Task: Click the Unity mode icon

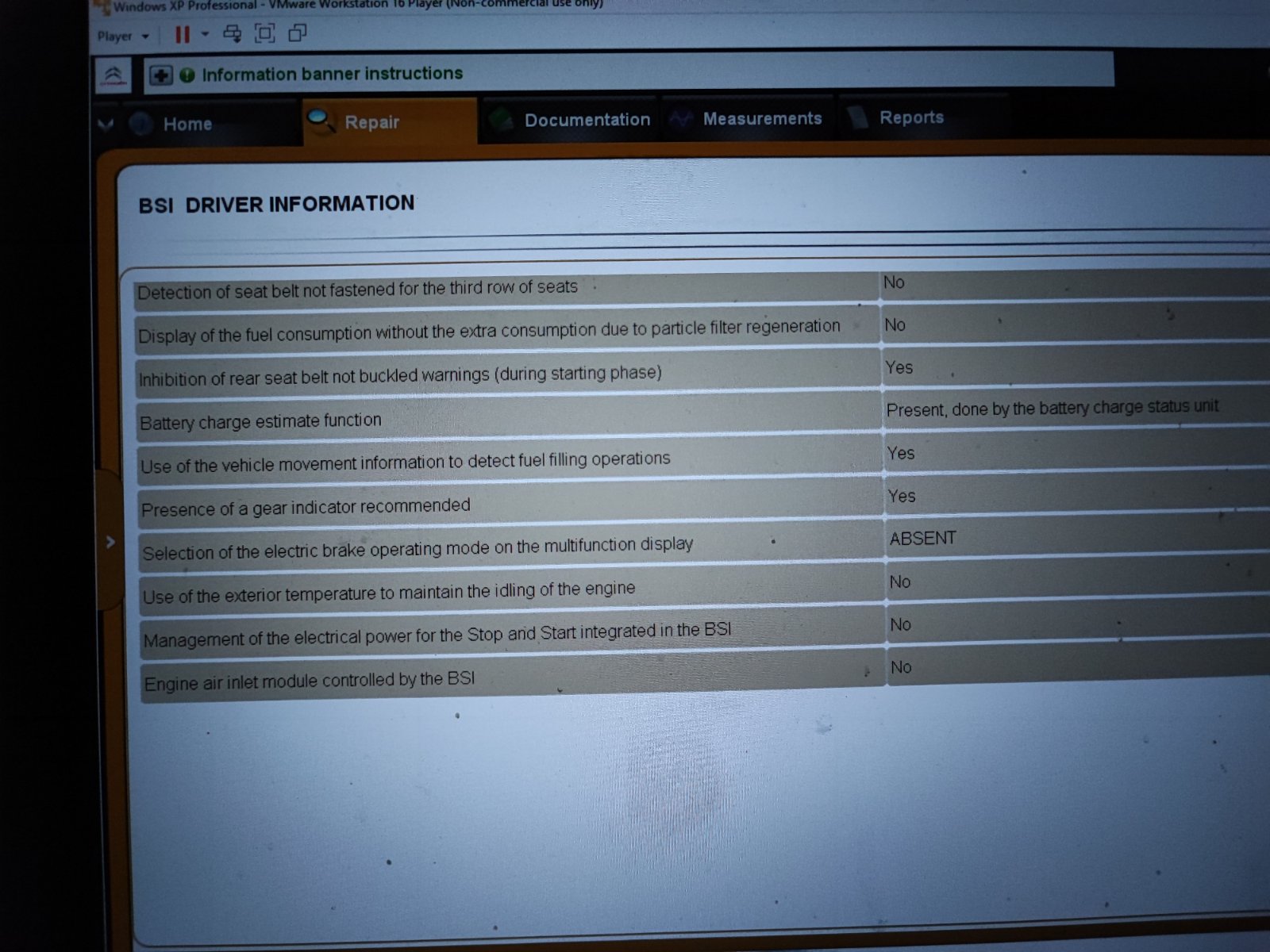Action: 298,33
